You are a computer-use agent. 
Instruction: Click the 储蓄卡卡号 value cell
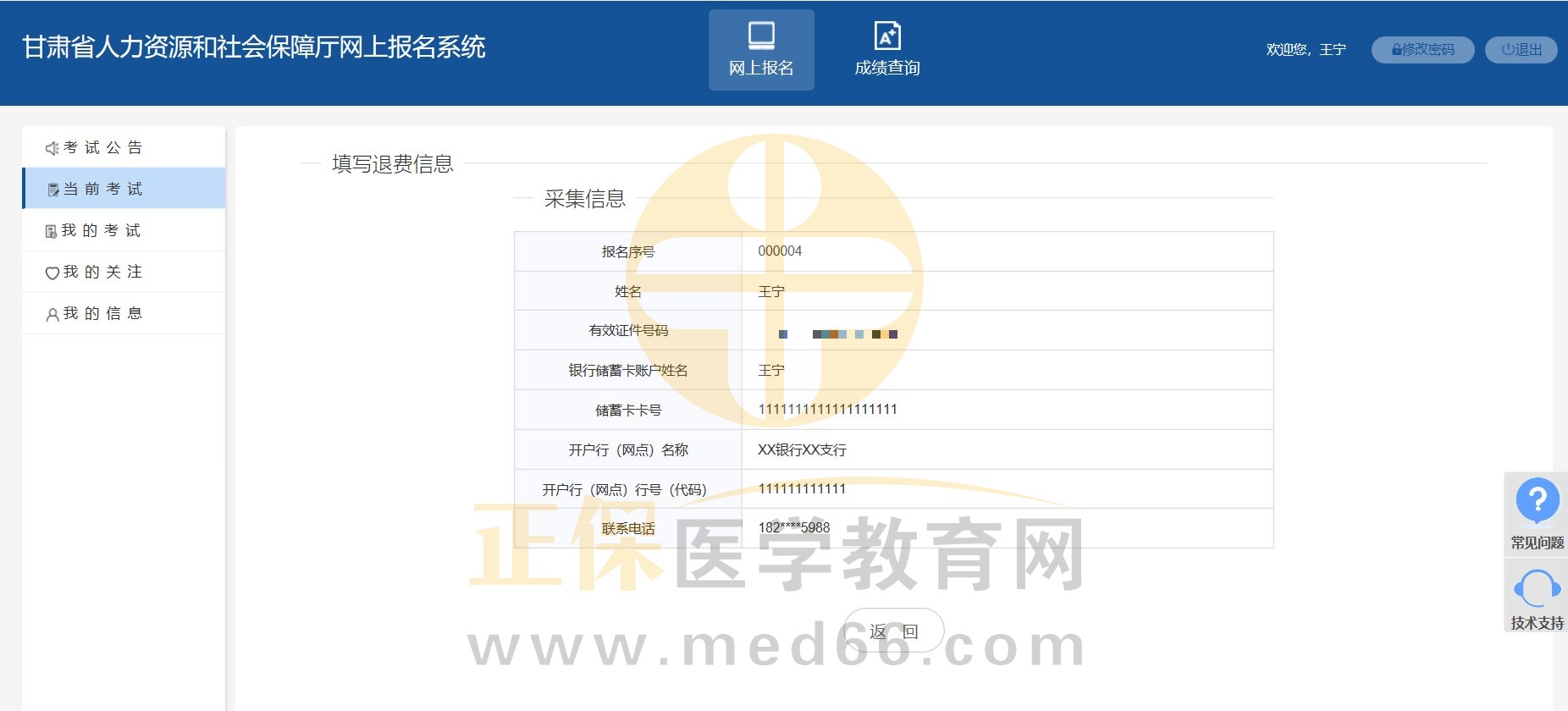point(1006,410)
